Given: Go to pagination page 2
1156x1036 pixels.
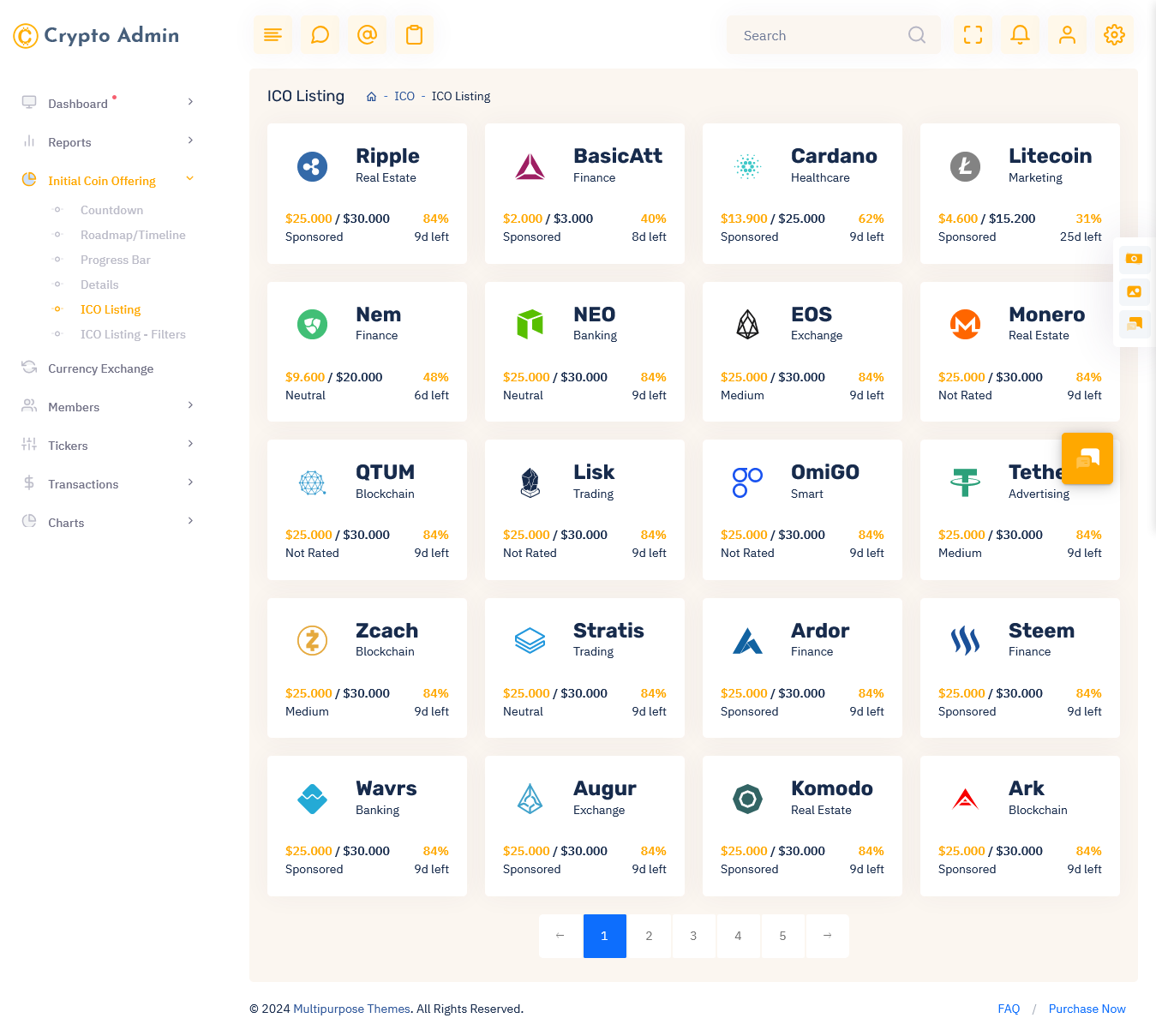Looking at the screenshot, I should 649,936.
